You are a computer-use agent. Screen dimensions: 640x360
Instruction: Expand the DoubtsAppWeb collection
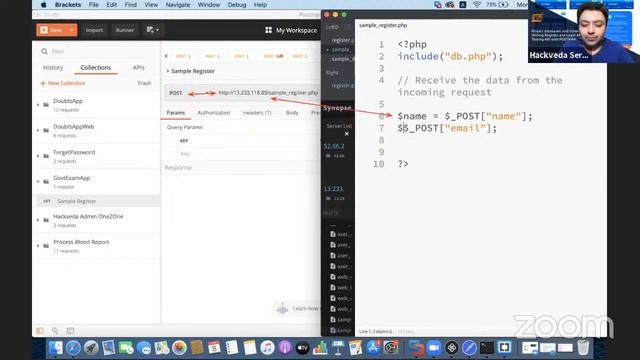coord(38,131)
